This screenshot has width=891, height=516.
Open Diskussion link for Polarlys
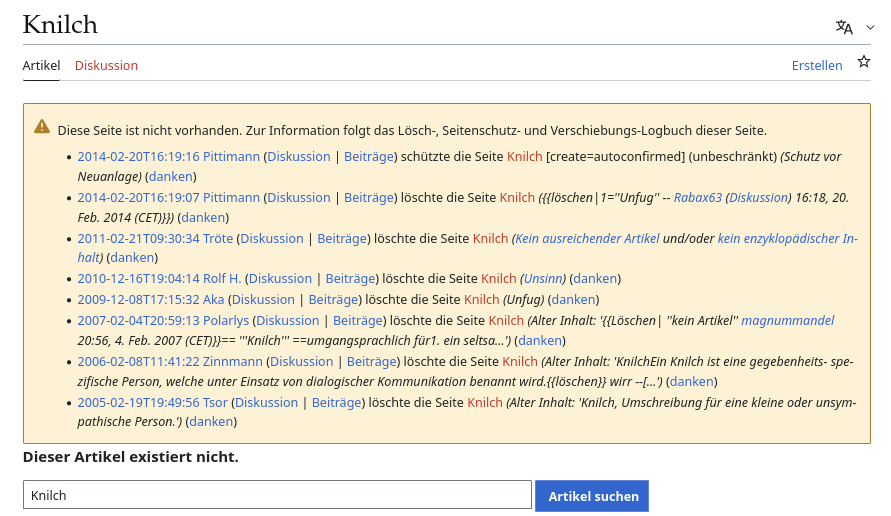pyautogui.click(x=288, y=321)
